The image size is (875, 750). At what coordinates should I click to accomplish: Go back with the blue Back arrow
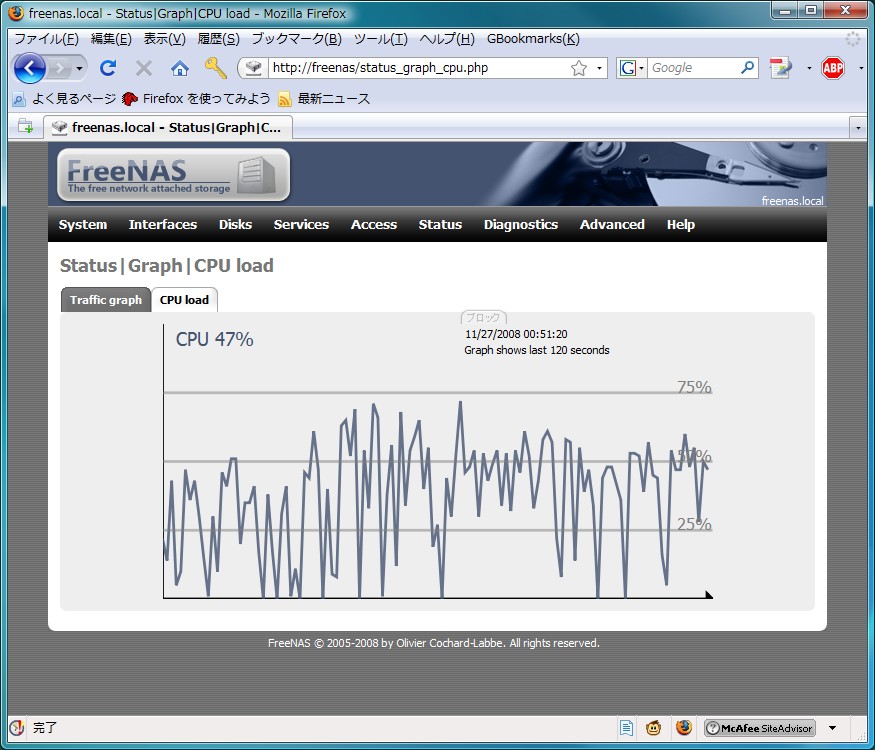click(30, 68)
